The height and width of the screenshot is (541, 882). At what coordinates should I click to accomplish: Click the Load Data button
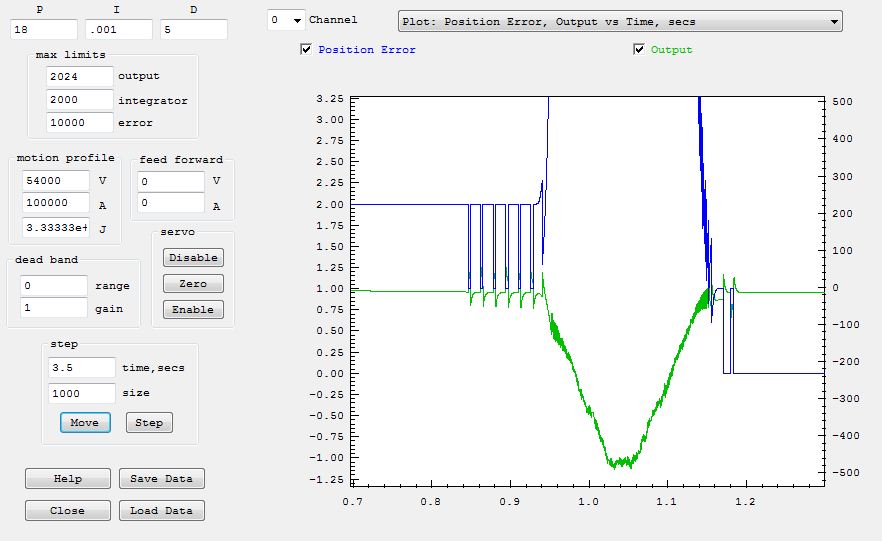[x=161, y=511]
